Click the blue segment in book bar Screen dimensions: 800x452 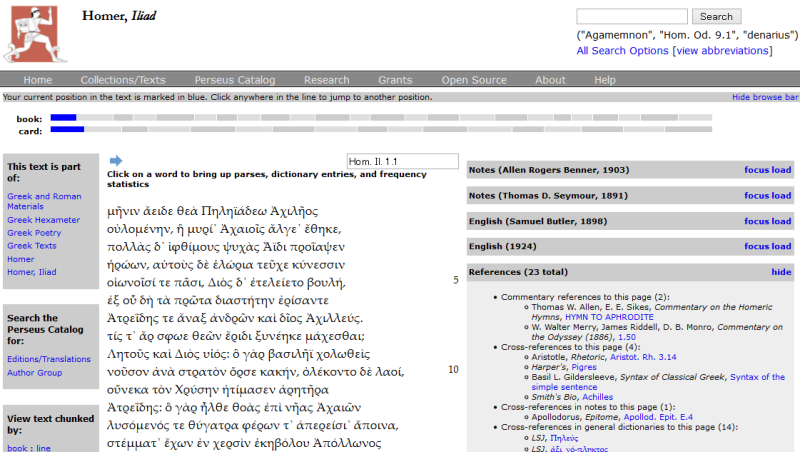(x=63, y=117)
